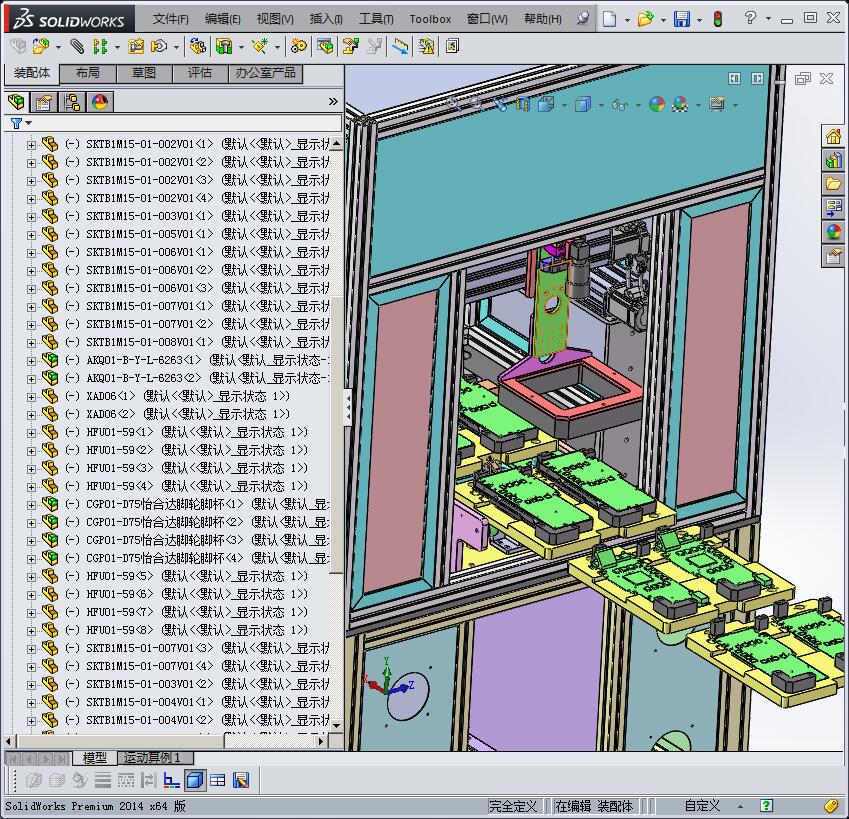
Task: Click the Section View icon in view toolbar
Action: click(x=521, y=104)
